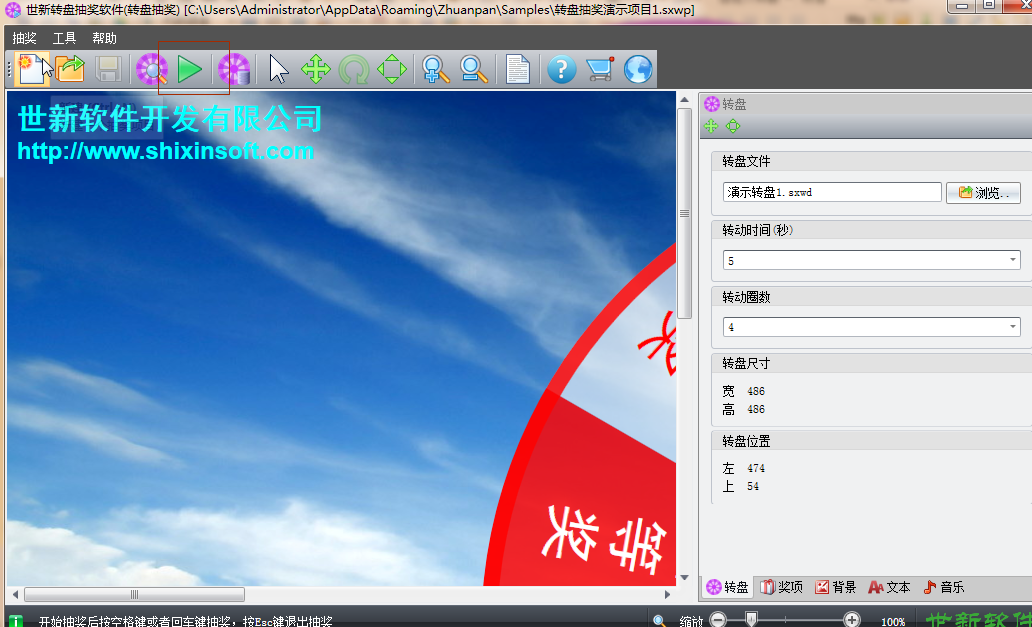Image resolution: width=1032 pixels, height=627 pixels.
Task: Switch to the 背景 tab
Action: pos(836,588)
